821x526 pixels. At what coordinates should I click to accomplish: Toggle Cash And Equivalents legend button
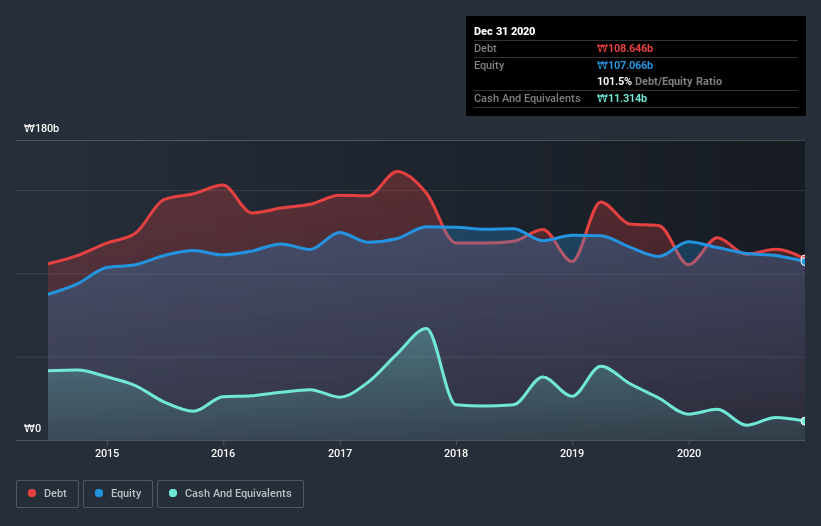click(230, 494)
